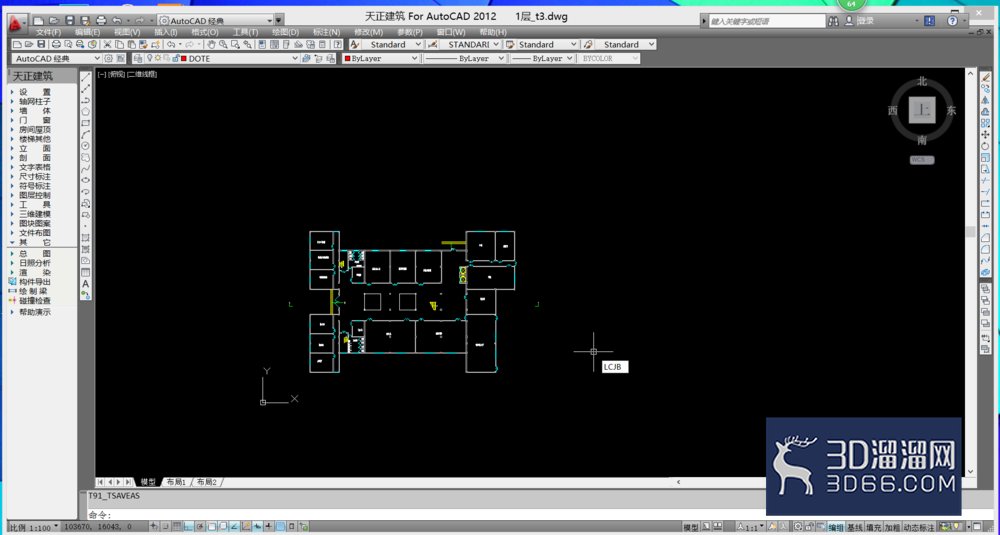Screen dimensions: 1000x535
Task: Click the Plot printer icon in quick access bar
Action: click(x=101, y=21)
